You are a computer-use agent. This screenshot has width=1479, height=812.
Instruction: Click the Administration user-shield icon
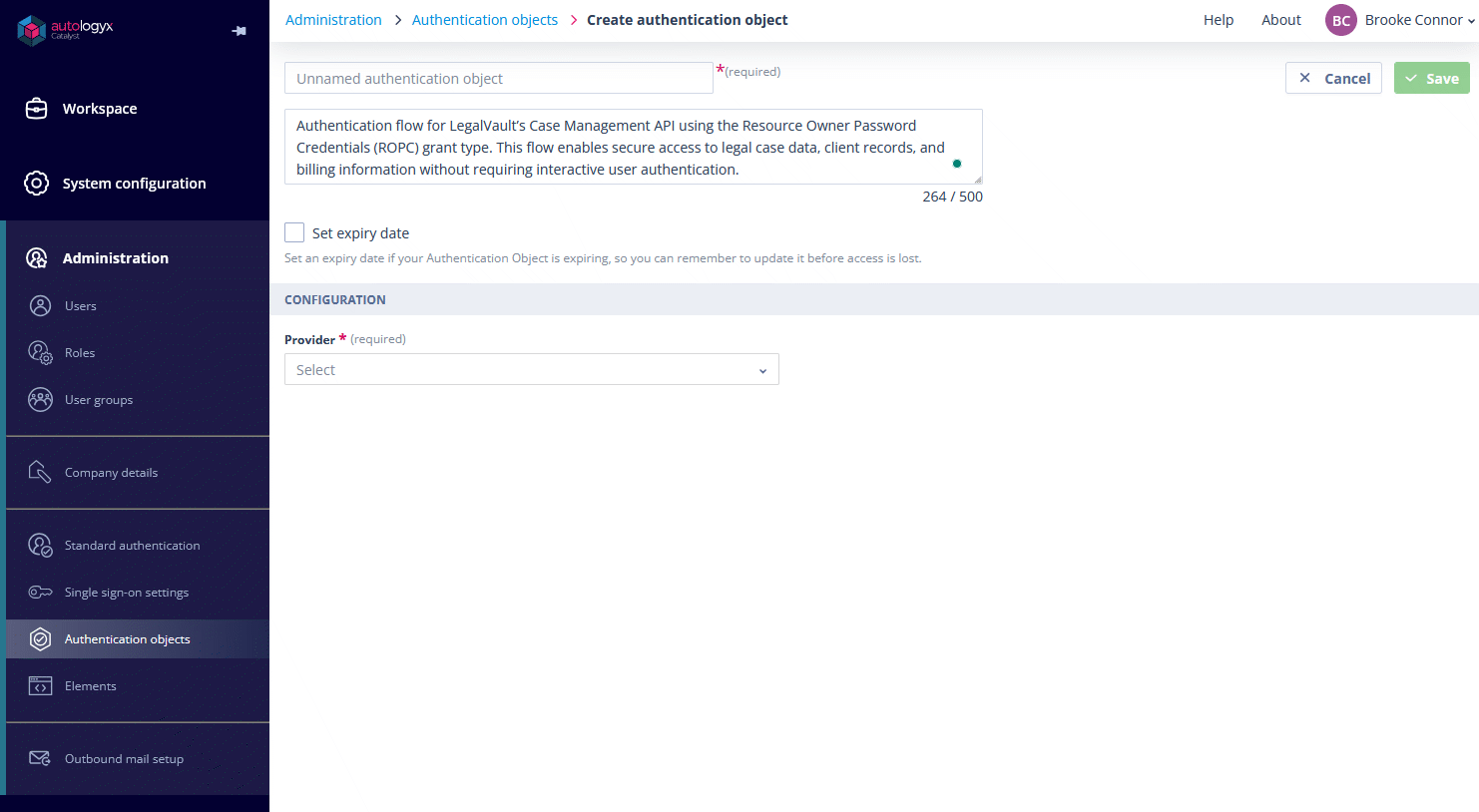(x=37, y=258)
